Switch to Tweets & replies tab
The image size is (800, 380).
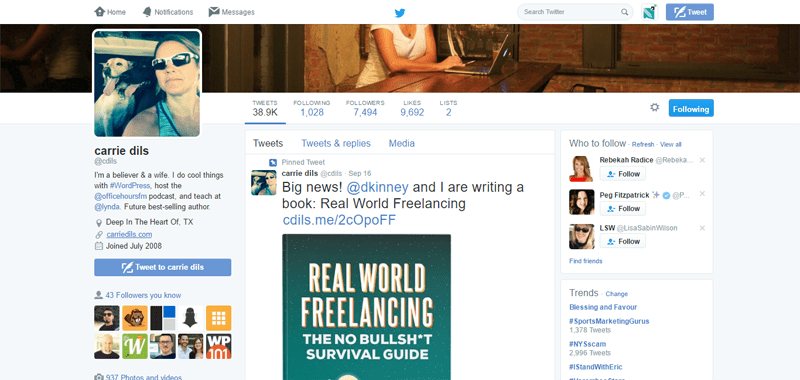click(x=336, y=143)
